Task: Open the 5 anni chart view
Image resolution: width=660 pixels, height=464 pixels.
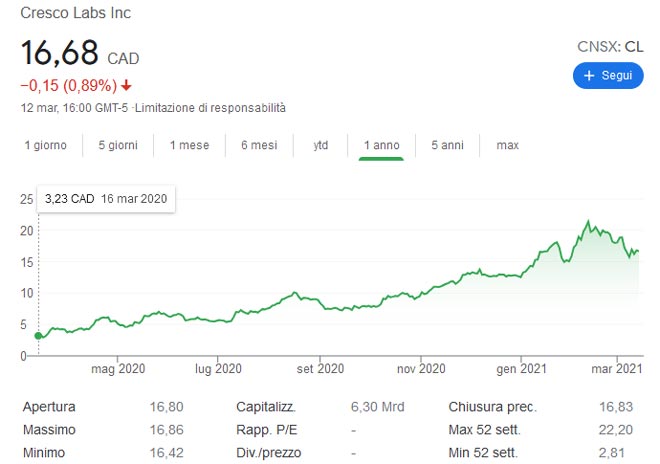Action: tap(447, 146)
